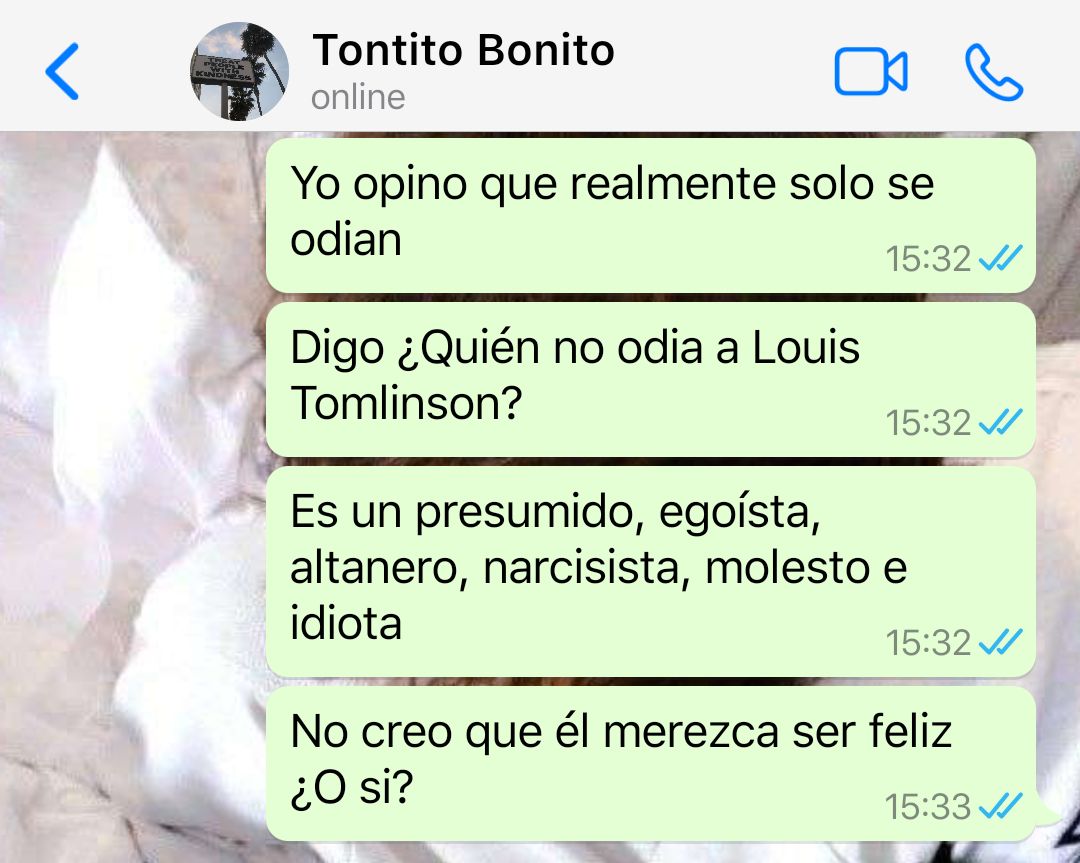Open contact info via Tontito Bonito name
Image resolution: width=1080 pixels, height=863 pixels.
[x=463, y=50]
